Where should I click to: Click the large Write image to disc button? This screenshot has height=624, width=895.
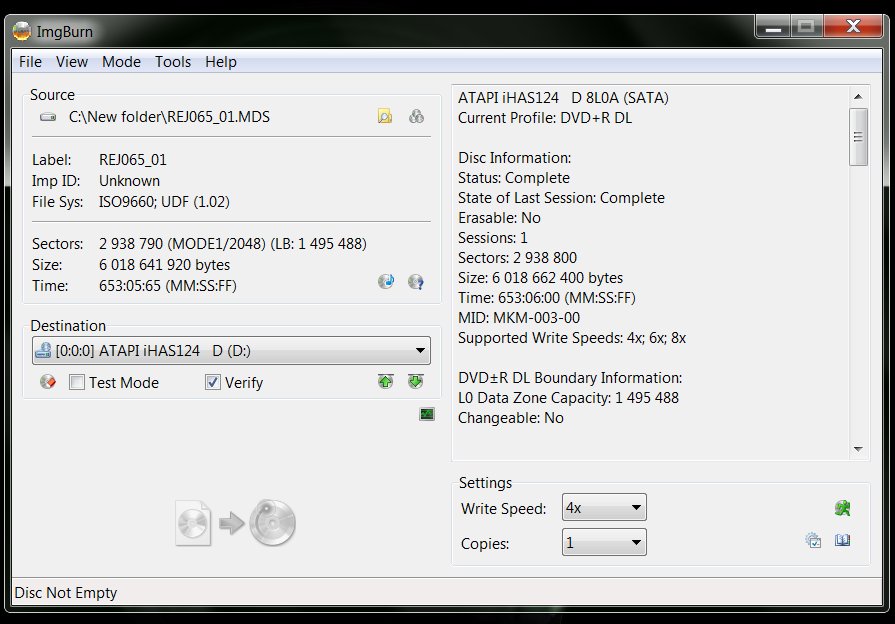[x=235, y=522]
